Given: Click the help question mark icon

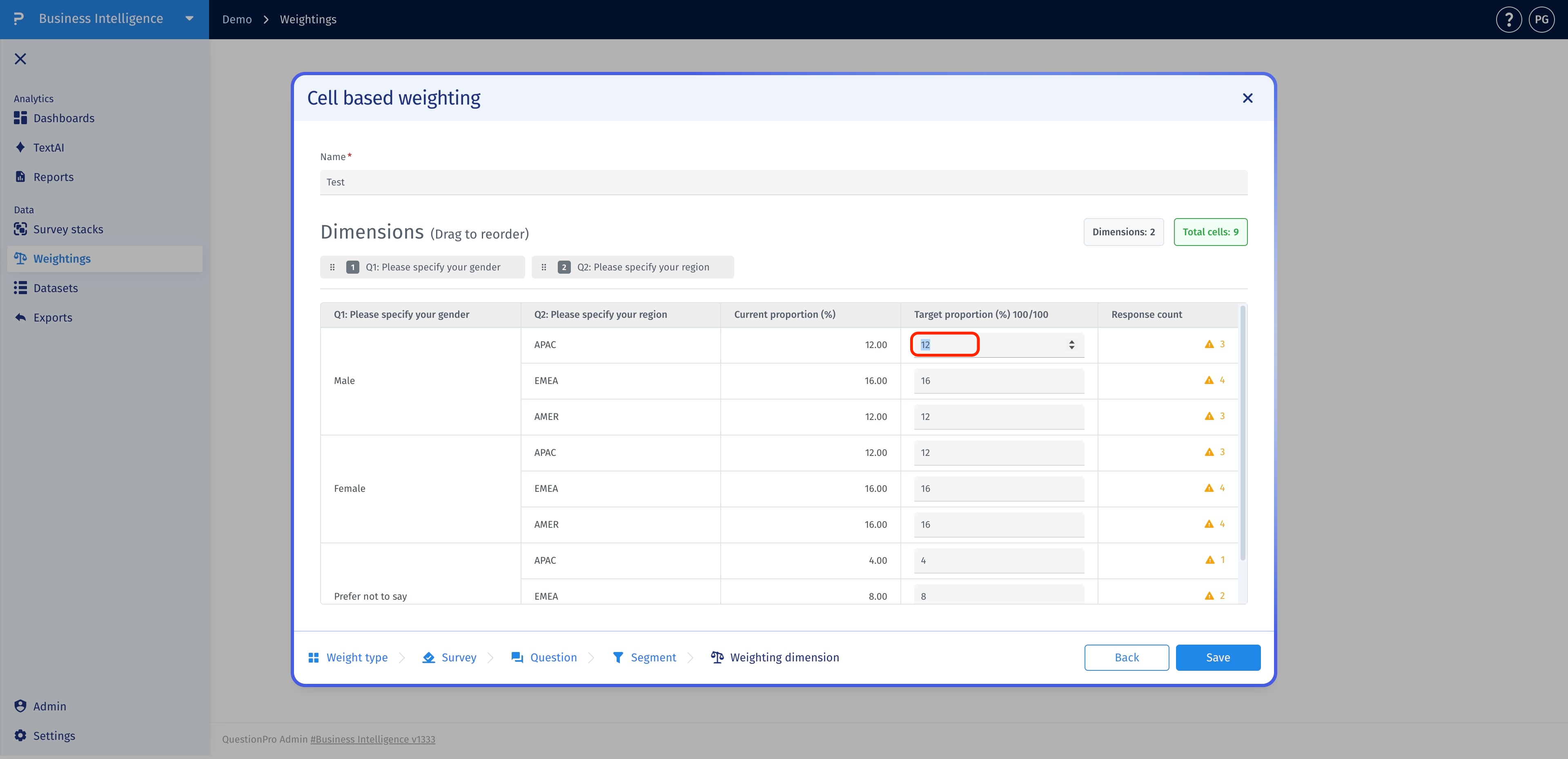Looking at the screenshot, I should pos(1508,20).
